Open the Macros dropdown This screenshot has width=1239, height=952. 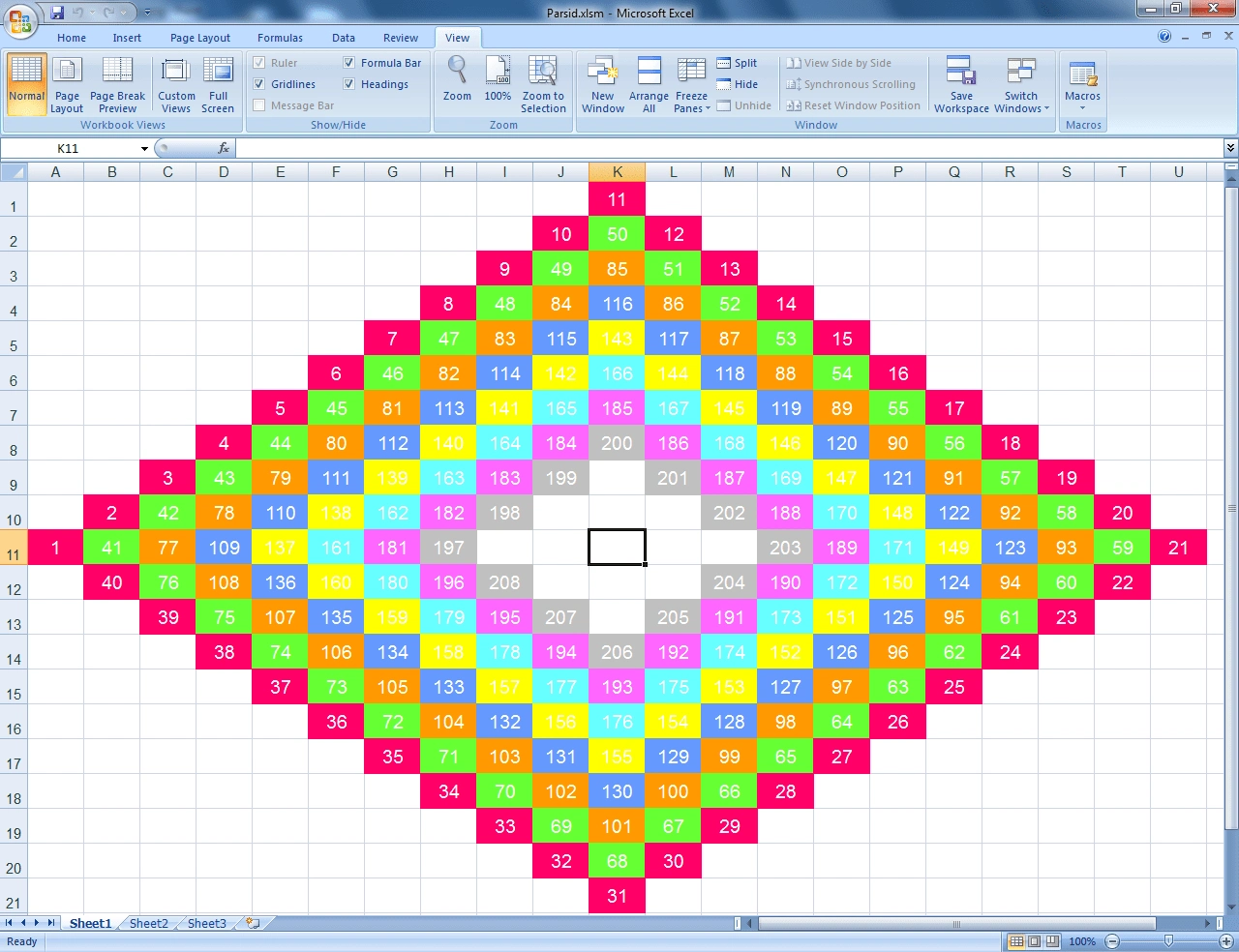pos(1082,84)
